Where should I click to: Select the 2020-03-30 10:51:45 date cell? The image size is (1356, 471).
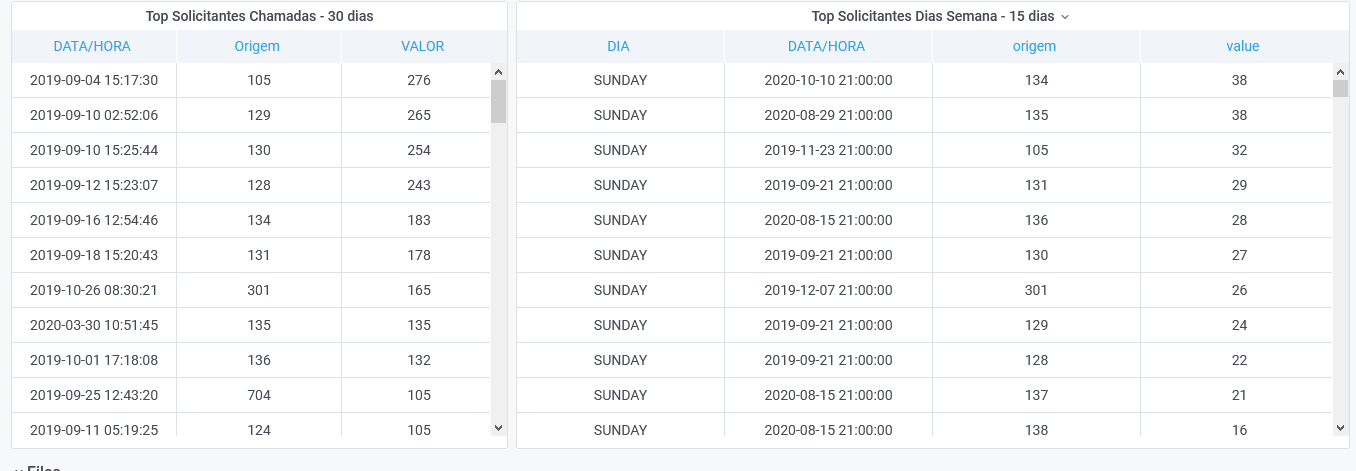94,325
